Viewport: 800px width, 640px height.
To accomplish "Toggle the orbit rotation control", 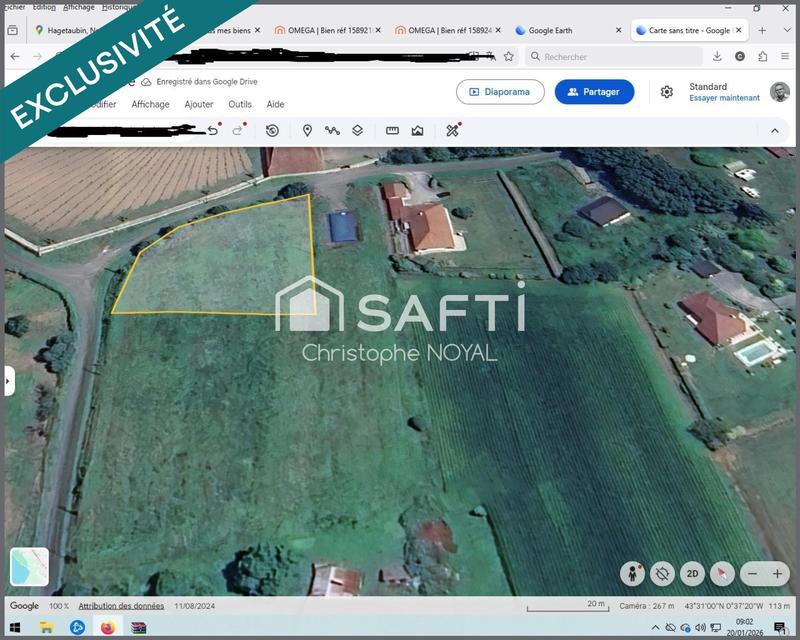I will click(x=661, y=573).
